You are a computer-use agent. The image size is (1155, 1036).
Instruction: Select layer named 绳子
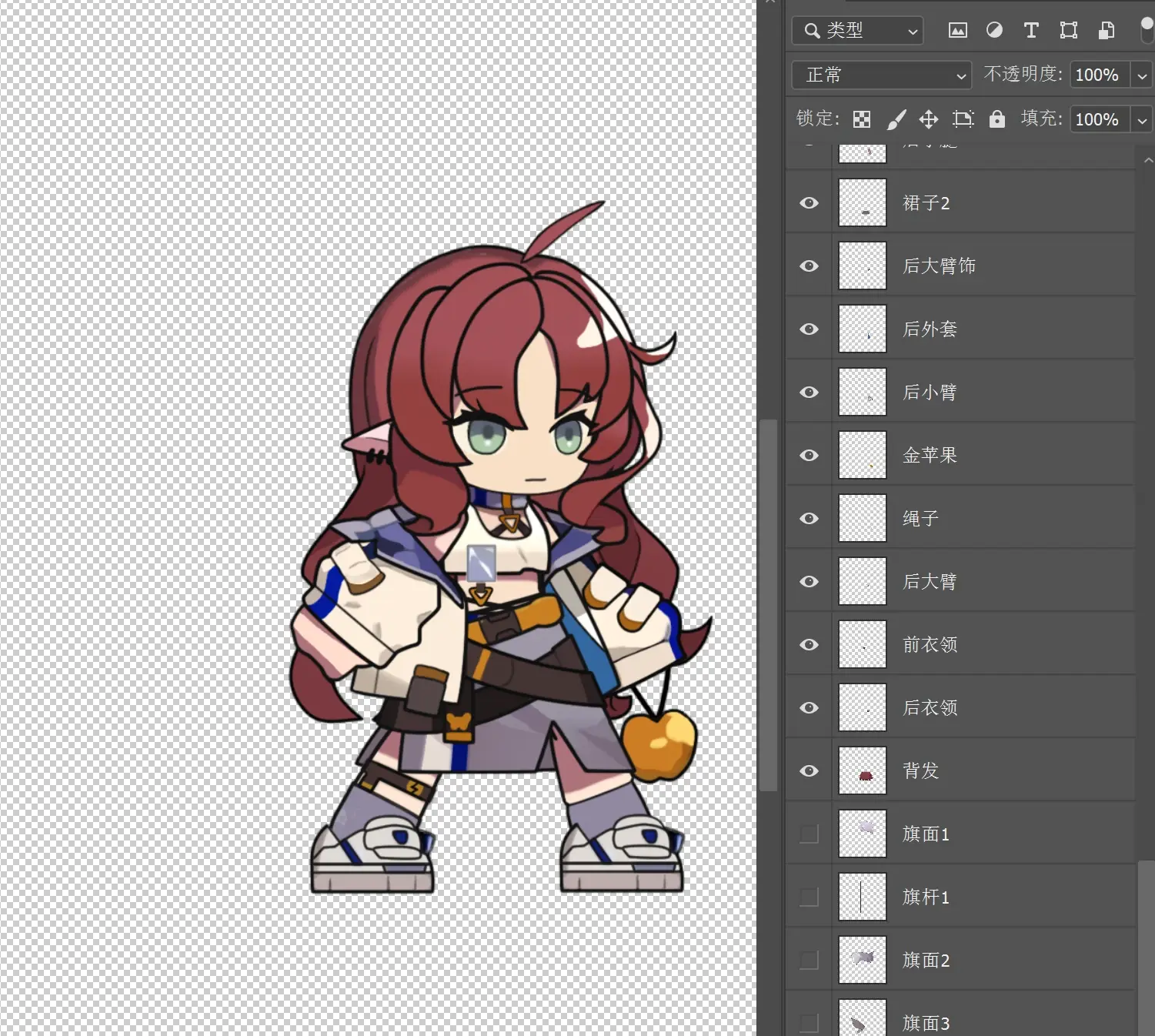click(920, 519)
